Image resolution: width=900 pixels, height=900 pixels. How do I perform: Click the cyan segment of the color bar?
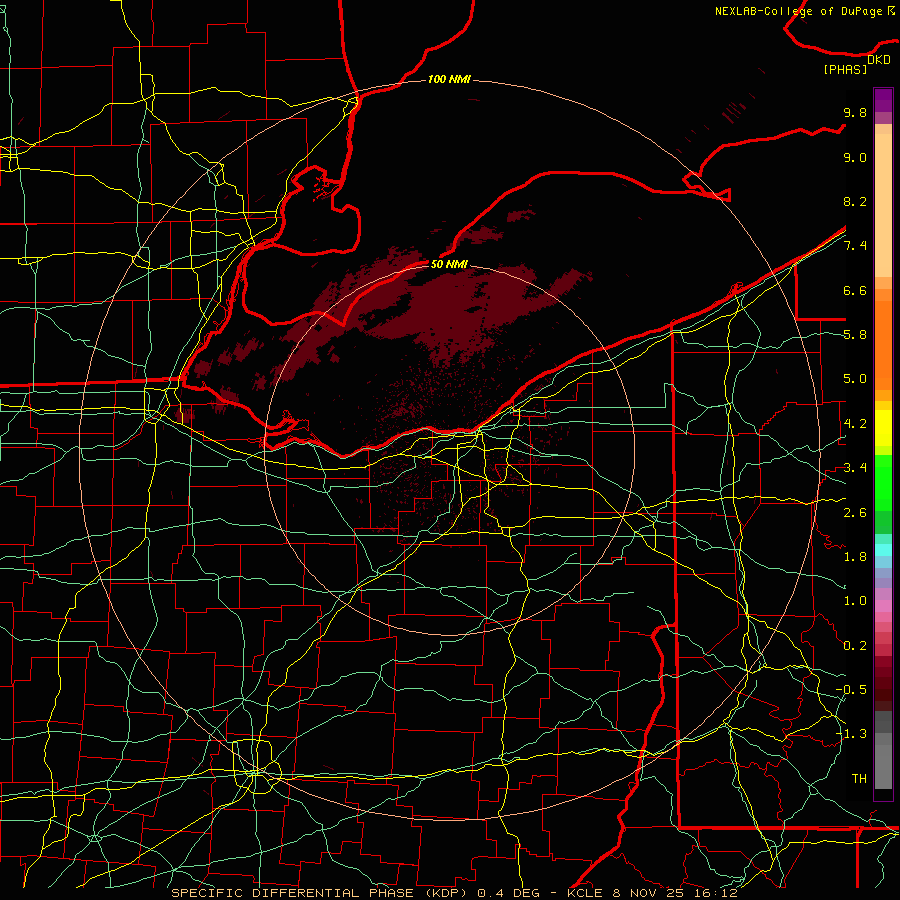coord(883,550)
